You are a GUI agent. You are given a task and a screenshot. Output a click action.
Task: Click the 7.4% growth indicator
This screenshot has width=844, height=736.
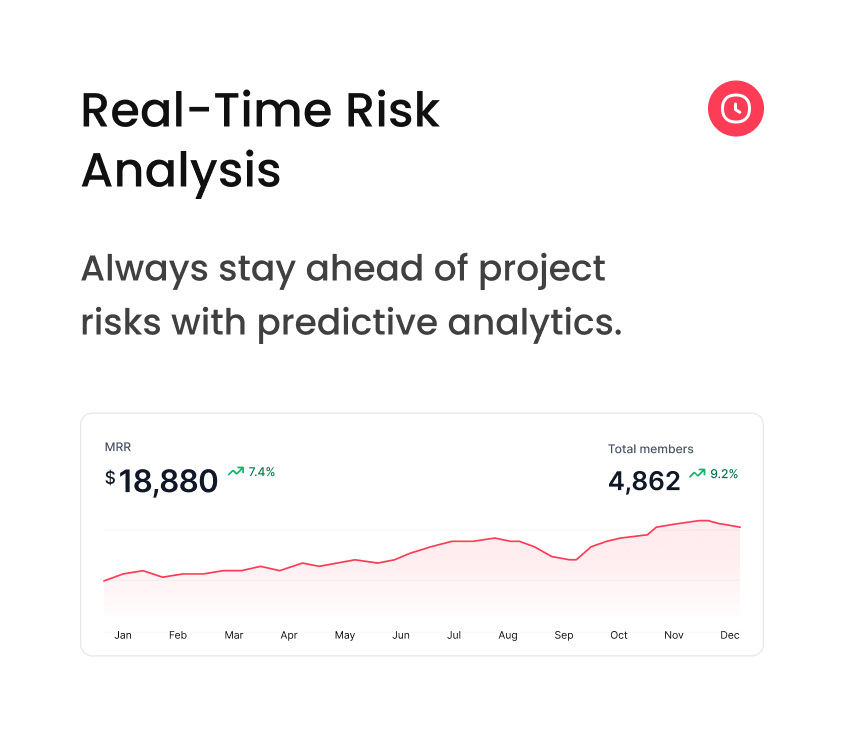click(x=261, y=471)
